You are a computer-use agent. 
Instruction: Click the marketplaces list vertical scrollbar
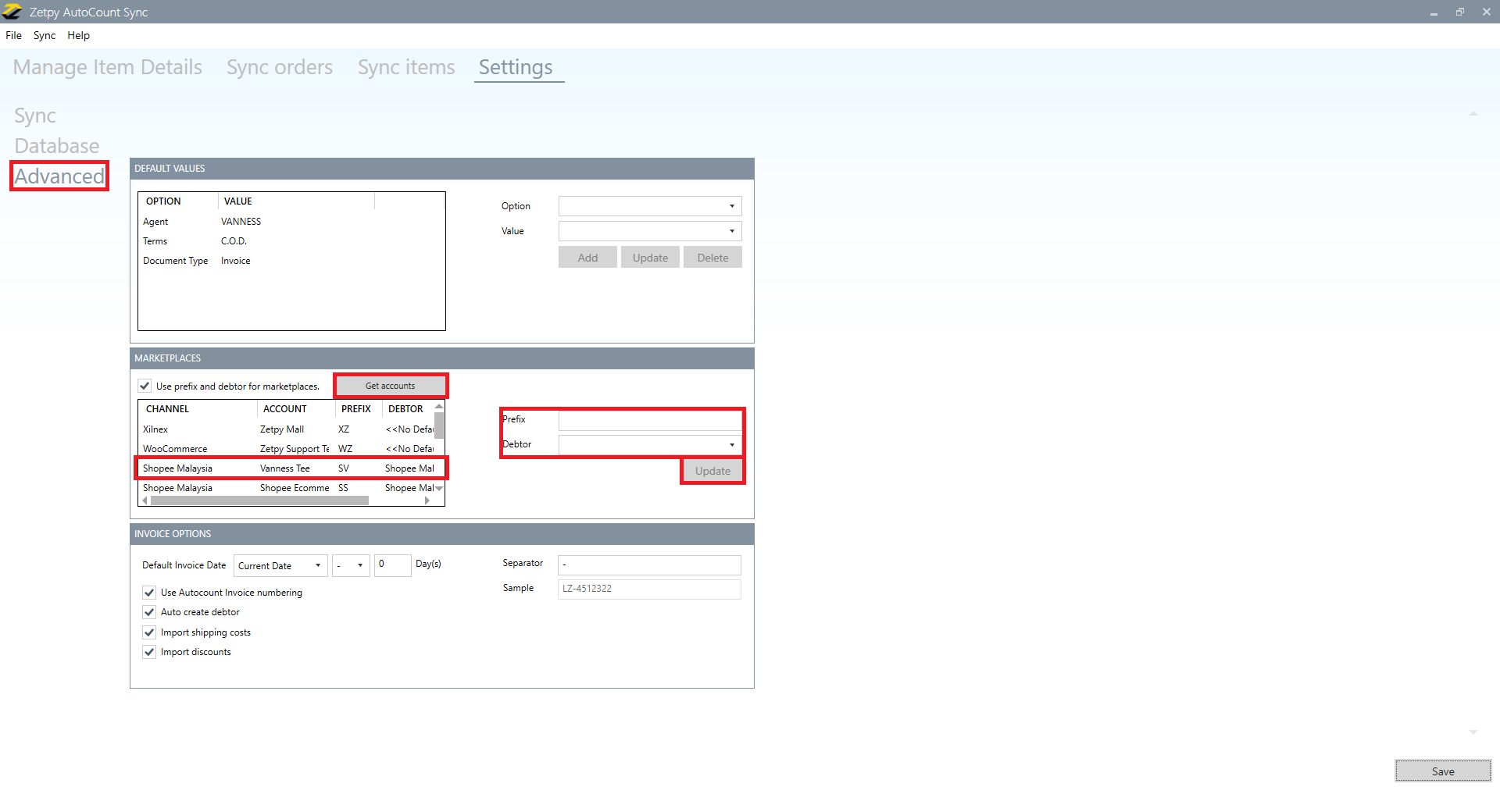[439, 426]
